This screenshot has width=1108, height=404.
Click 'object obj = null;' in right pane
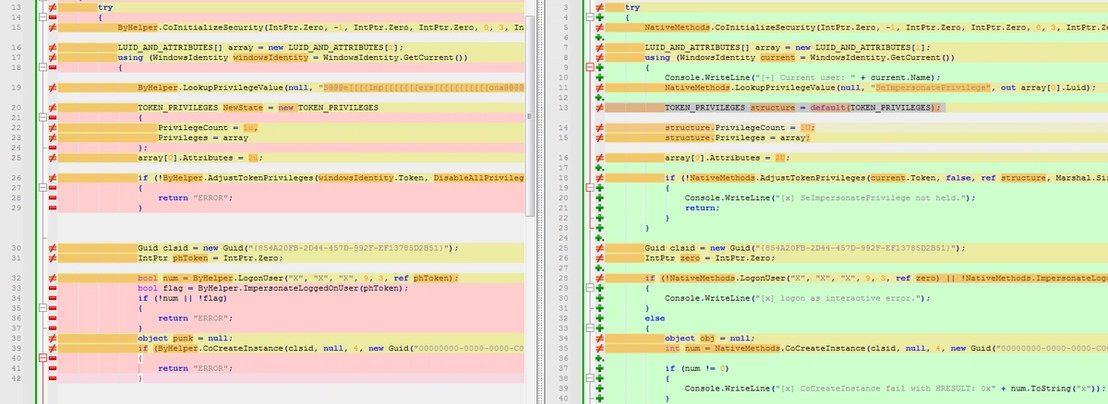coord(709,338)
